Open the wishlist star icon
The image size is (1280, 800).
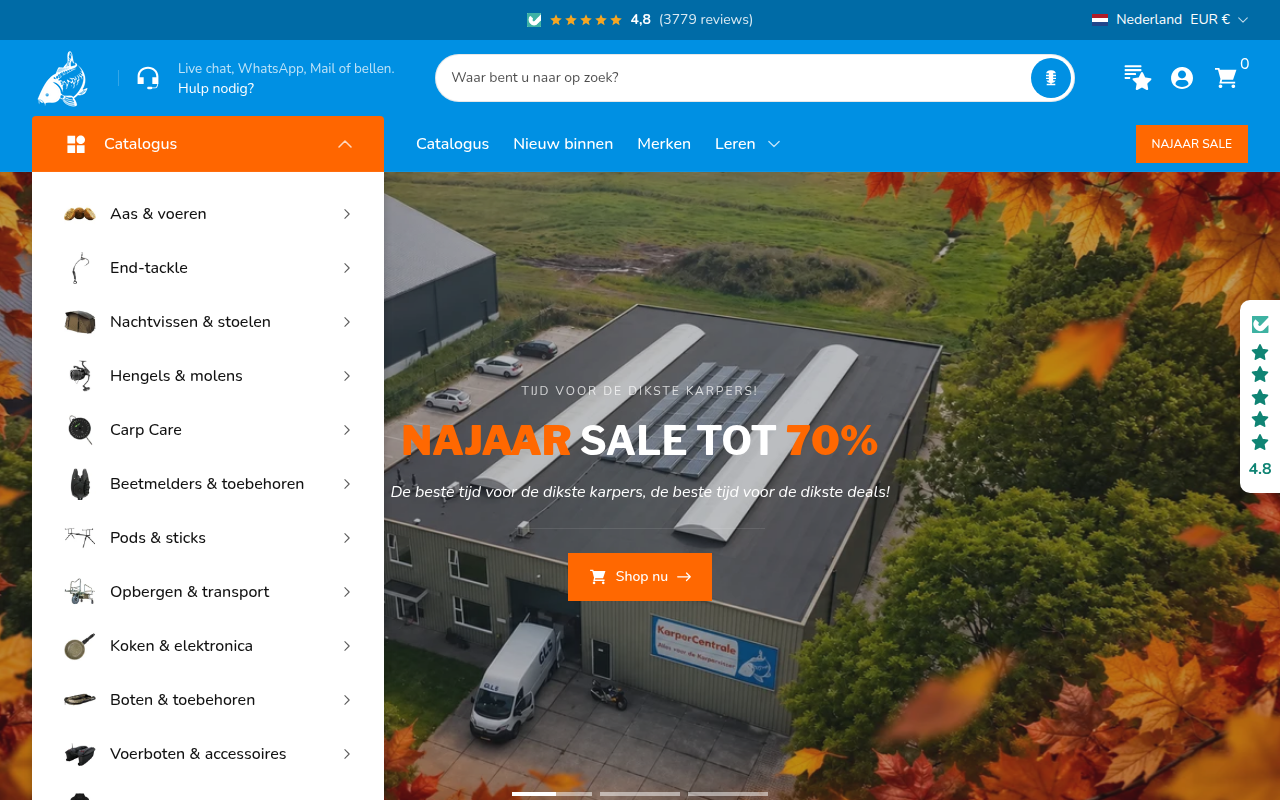pyautogui.click(x=1137, y=78)
